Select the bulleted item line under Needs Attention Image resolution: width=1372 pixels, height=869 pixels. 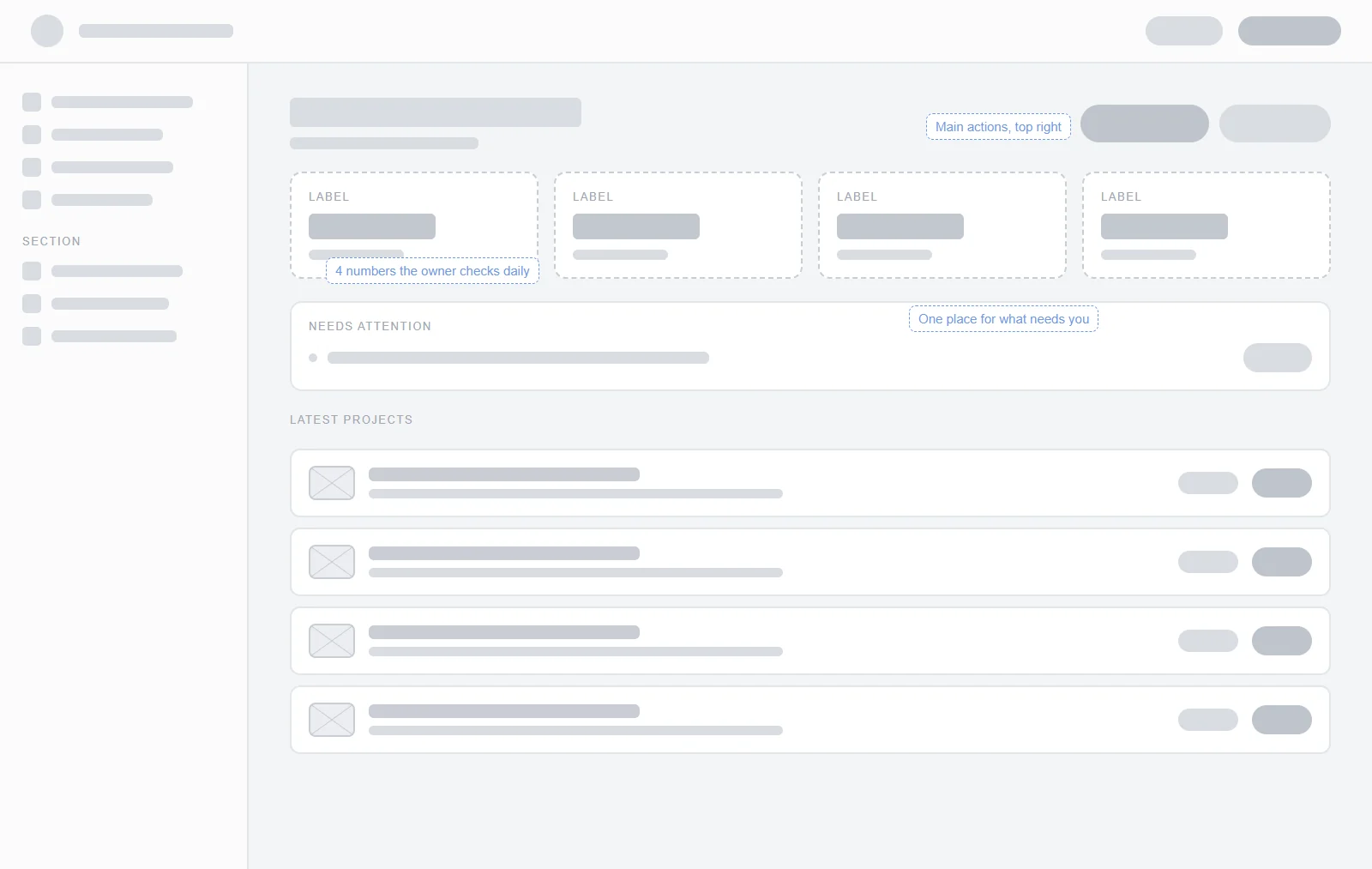[x=518, y=358]
